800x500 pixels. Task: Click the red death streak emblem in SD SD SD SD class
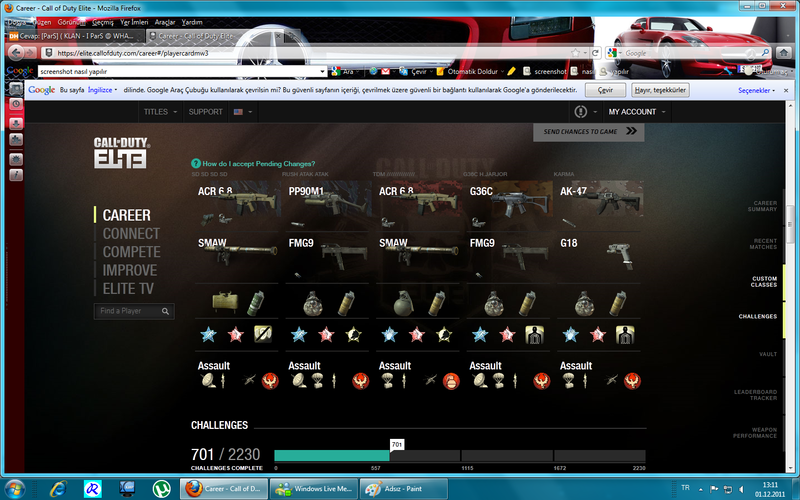[x=270, y=381]
